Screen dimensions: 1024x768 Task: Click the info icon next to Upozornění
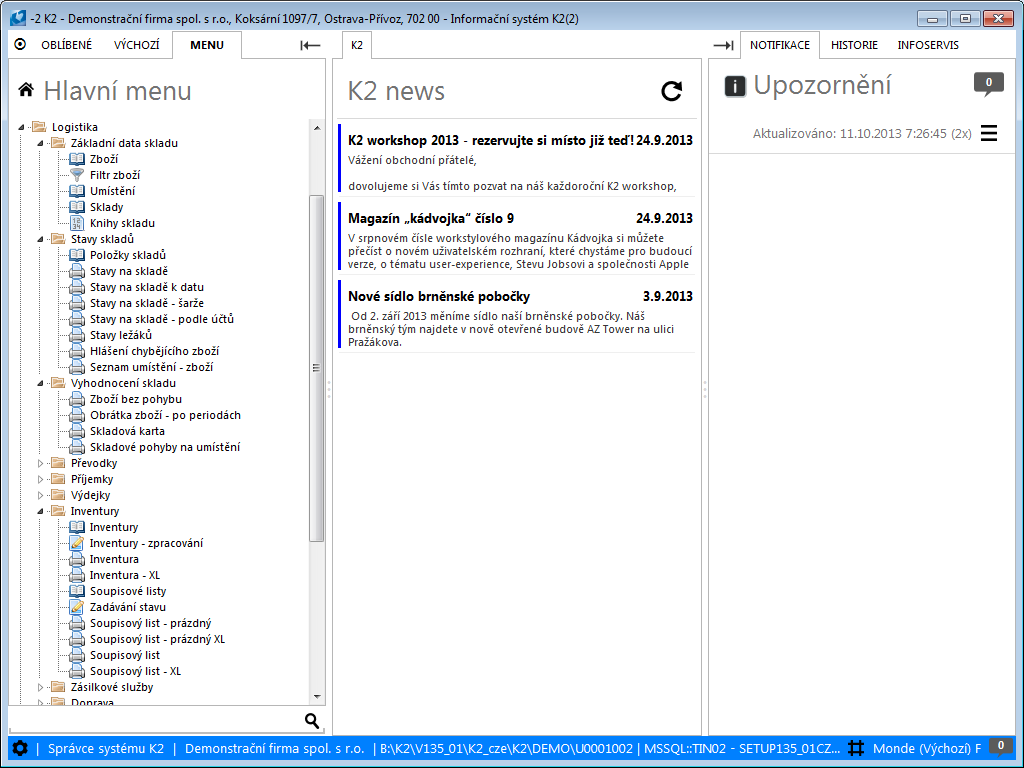735,86
